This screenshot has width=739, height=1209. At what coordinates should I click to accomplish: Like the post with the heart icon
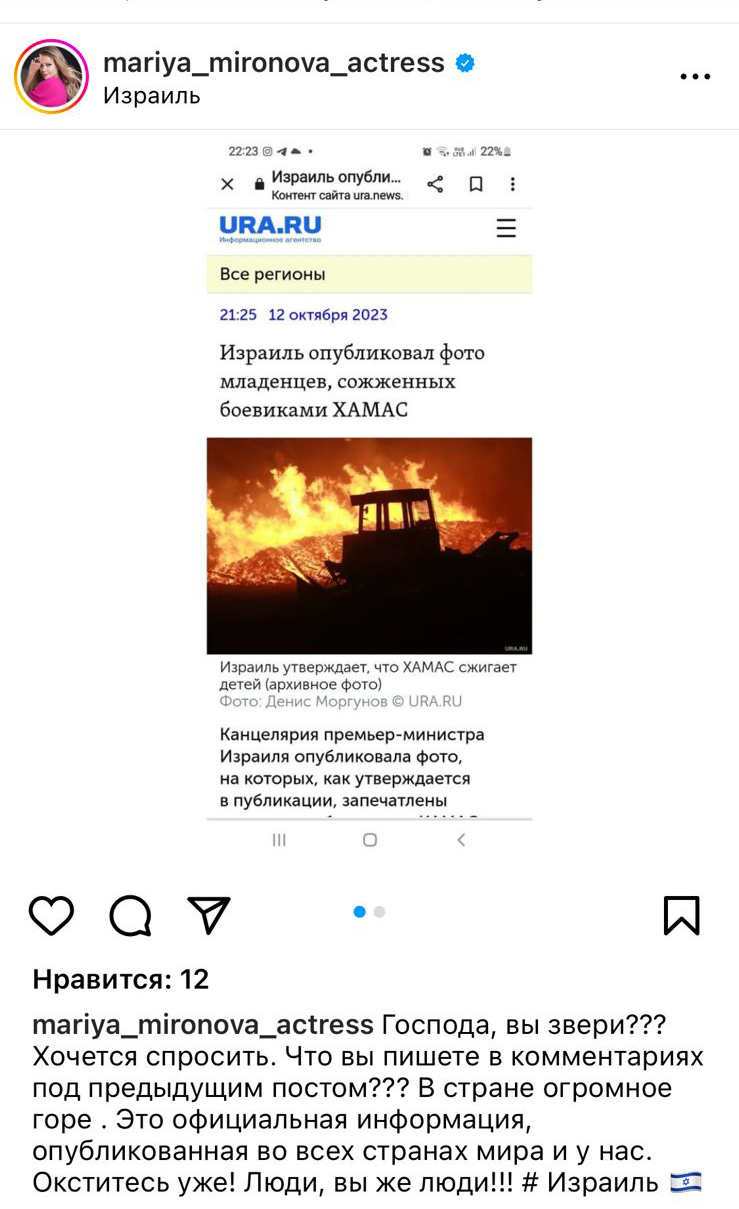[x=51, y=915]
